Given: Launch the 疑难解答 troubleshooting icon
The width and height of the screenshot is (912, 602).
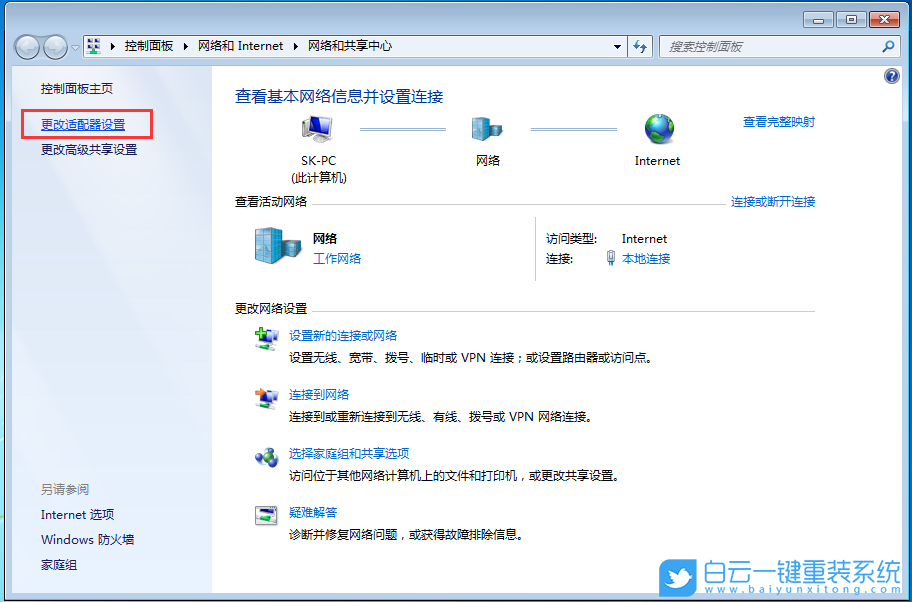Looking at the screenshot, I should (266, 514).
